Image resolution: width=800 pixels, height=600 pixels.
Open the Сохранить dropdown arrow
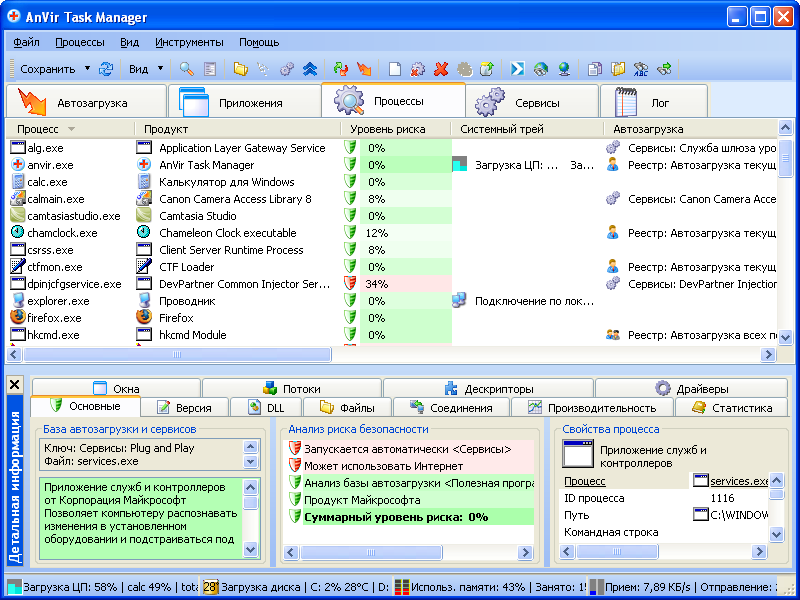88,69
